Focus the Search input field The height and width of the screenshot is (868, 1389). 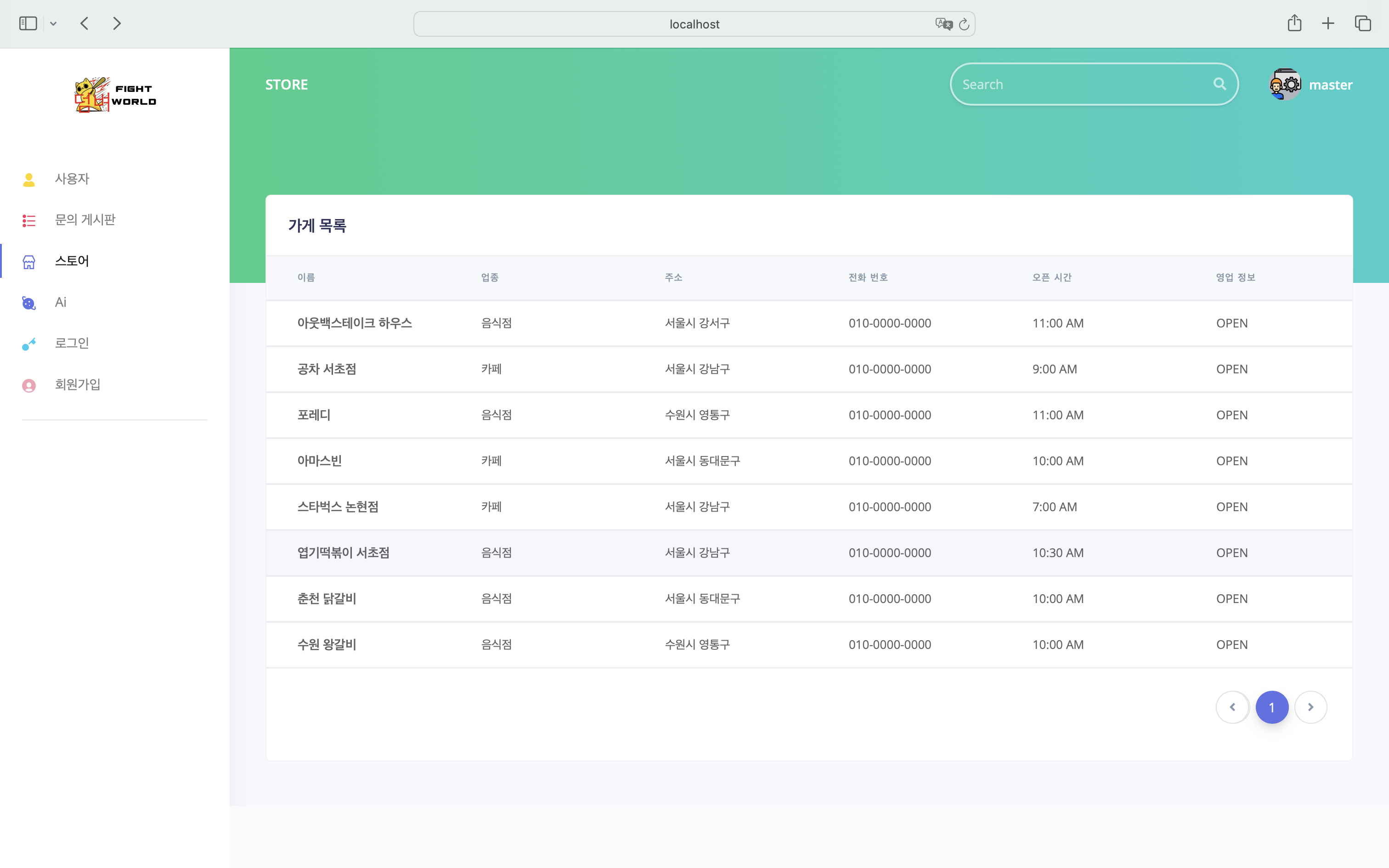click(1079, 85)
